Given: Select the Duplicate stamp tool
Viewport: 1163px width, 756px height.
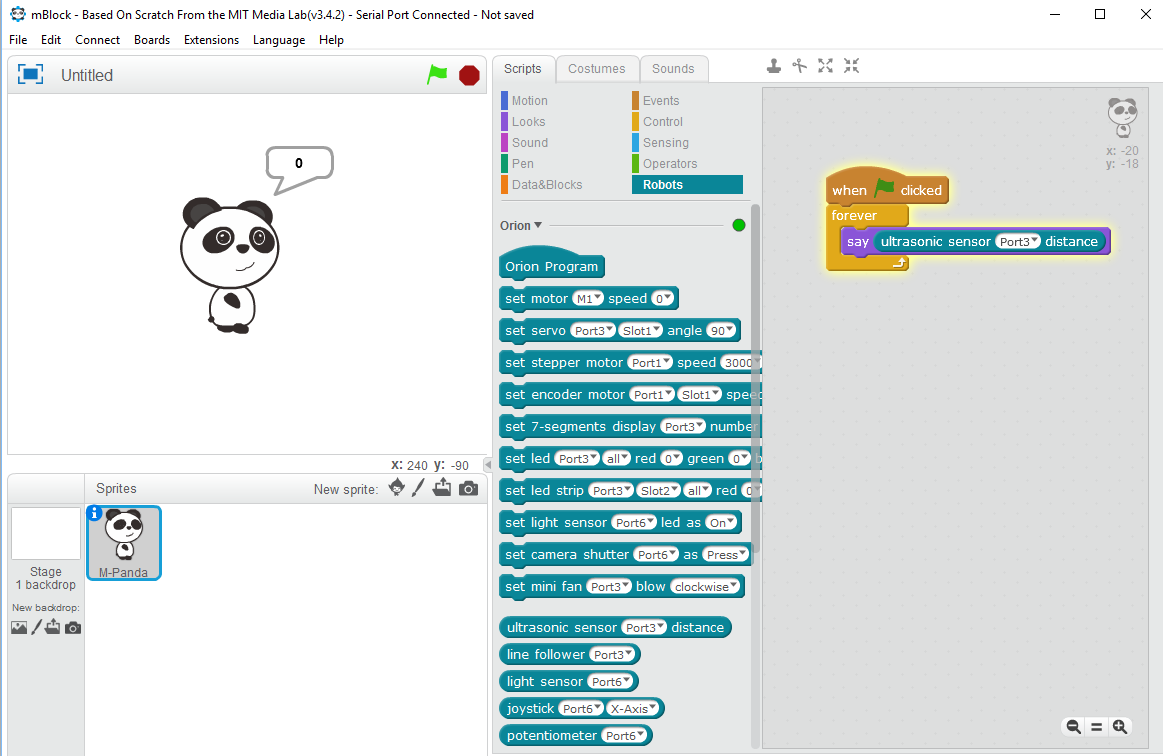Looking at the screenshot, I should click(774, 66).
